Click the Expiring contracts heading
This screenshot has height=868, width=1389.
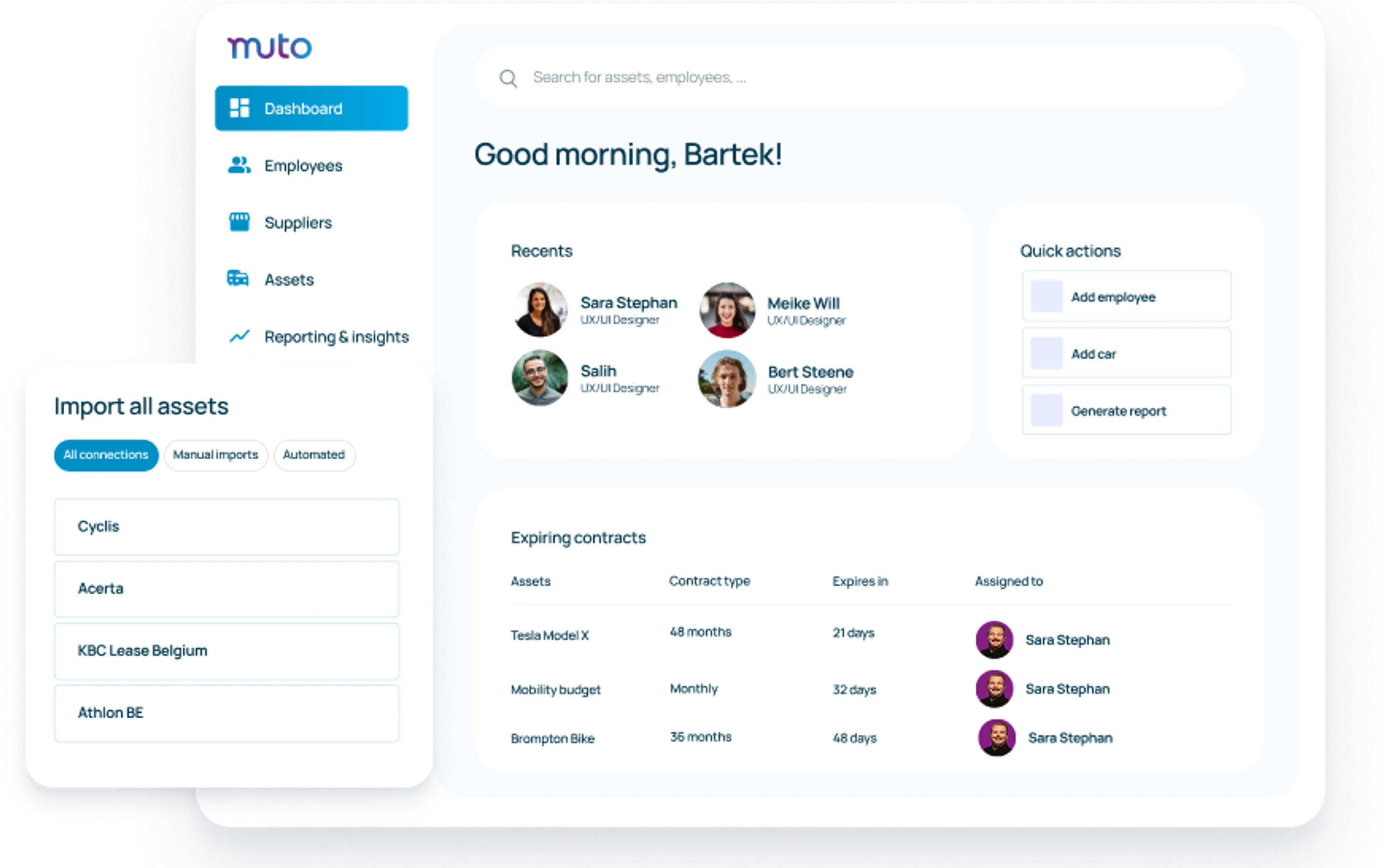pos(579,538)
